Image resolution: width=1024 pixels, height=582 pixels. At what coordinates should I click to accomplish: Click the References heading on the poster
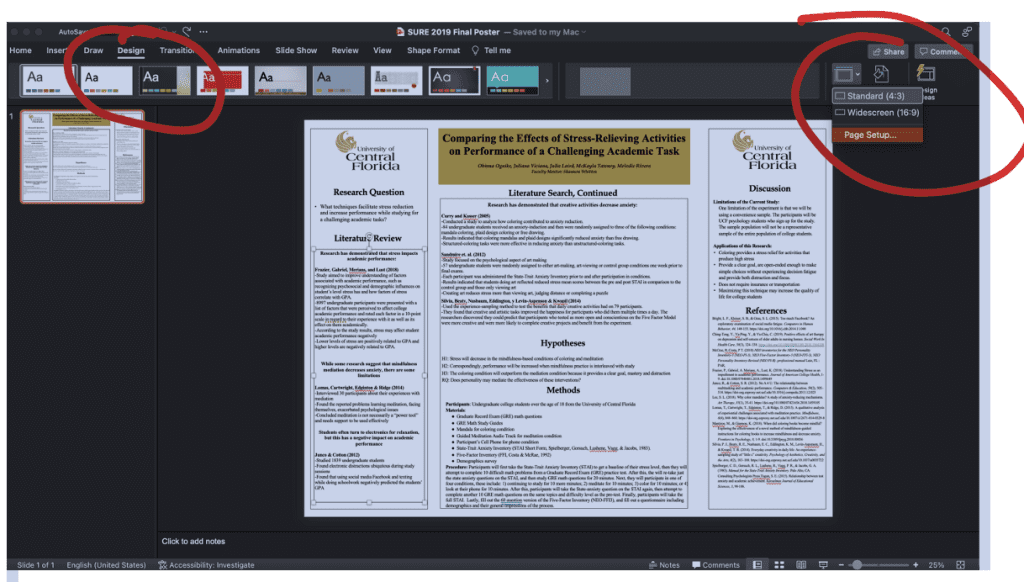(x=766, y=311)
